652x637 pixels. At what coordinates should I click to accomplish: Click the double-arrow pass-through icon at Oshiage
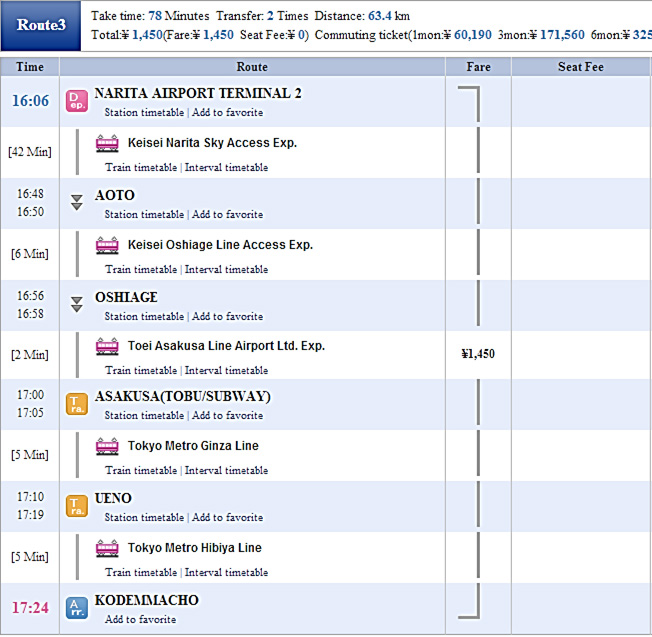tap(77, 304)
